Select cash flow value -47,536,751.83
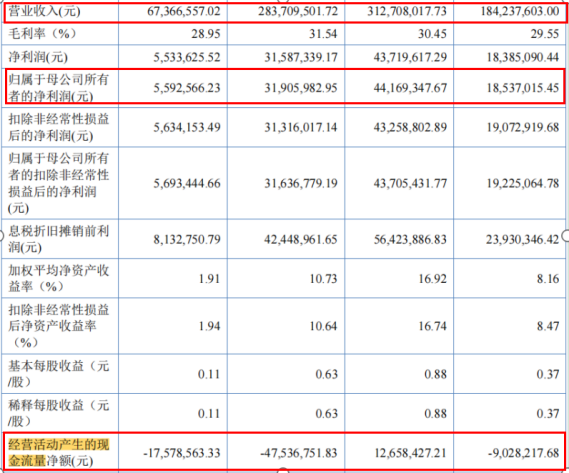 tap(298, 453)
